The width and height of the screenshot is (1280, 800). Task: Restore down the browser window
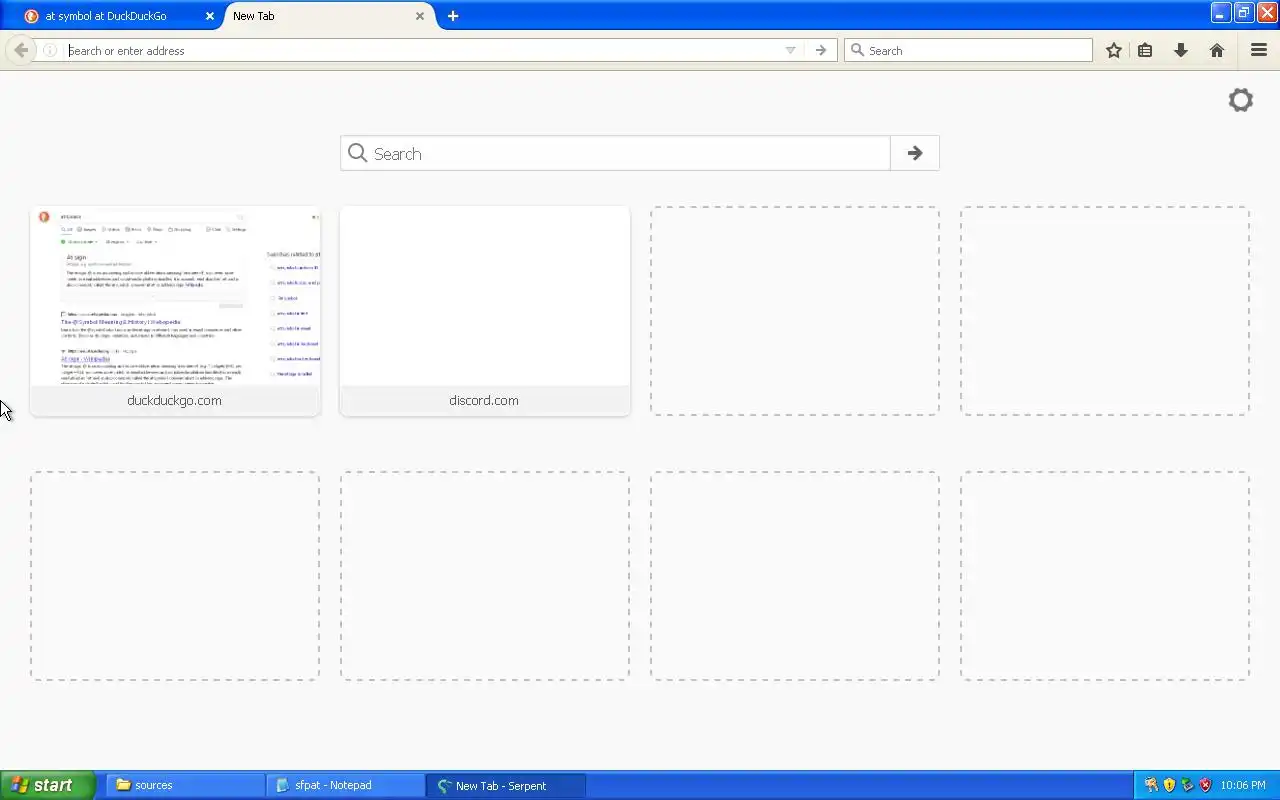(1244, 13)
